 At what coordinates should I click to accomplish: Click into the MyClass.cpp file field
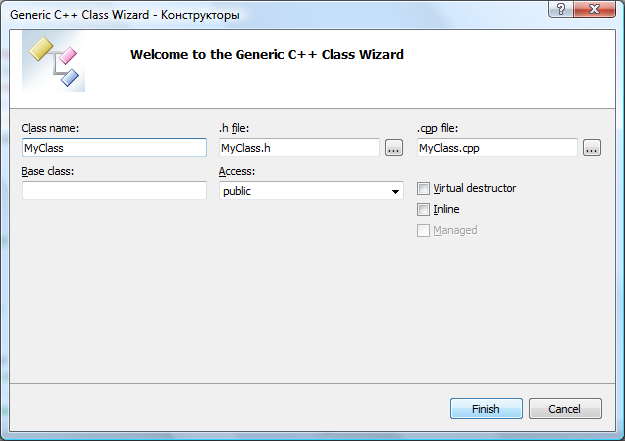click(497, 148)
